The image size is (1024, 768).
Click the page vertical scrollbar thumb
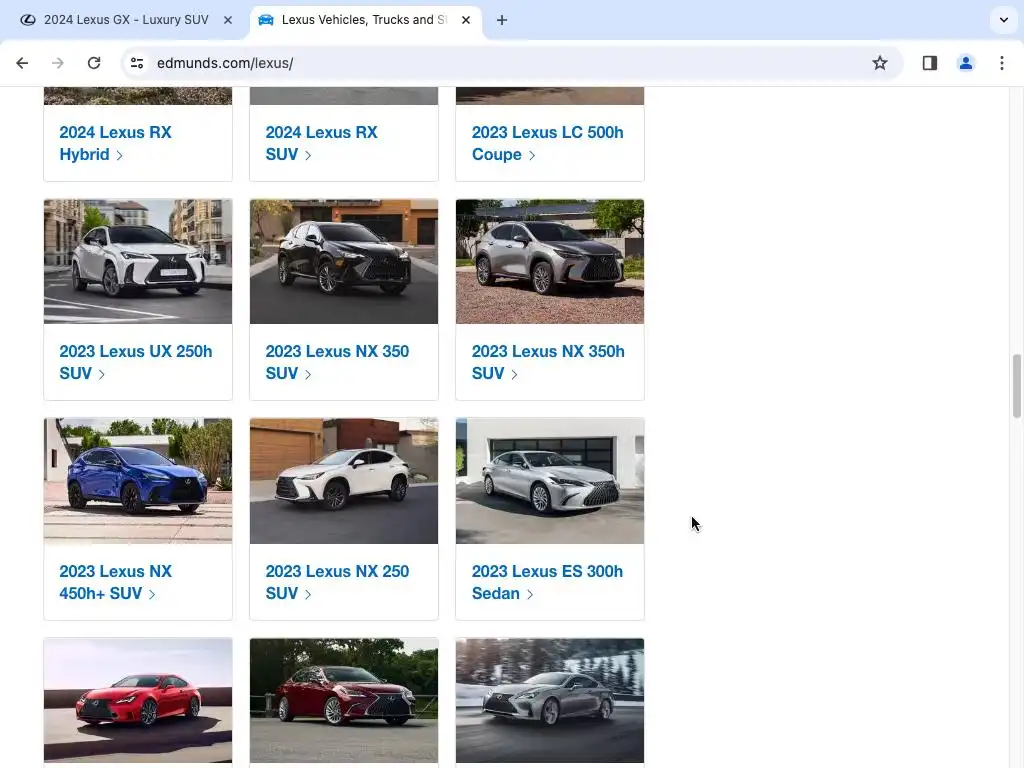tap(1016, 386)
